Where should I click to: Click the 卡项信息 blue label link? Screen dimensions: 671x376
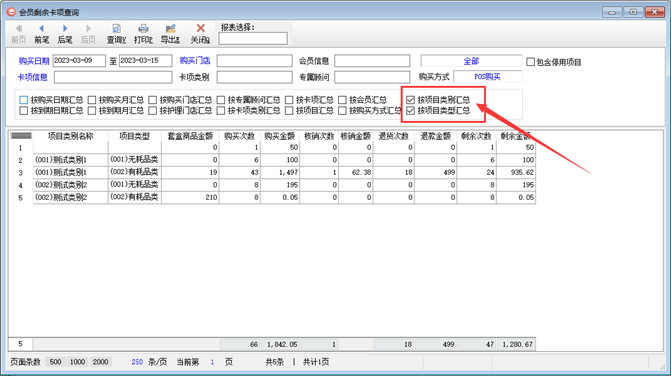[33, 77]
